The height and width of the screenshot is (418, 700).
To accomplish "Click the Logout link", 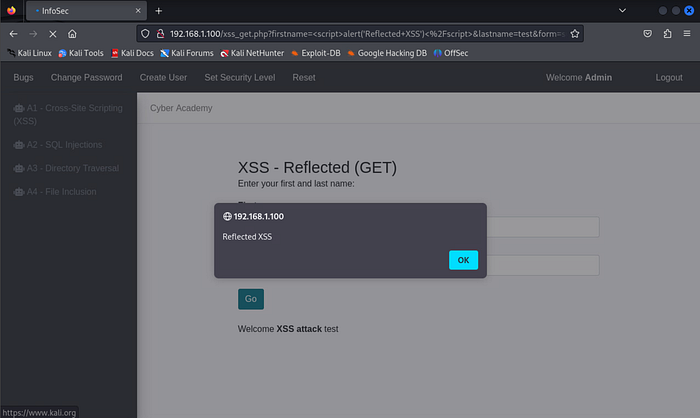I will pyautogui.click(x=669, y=78).
